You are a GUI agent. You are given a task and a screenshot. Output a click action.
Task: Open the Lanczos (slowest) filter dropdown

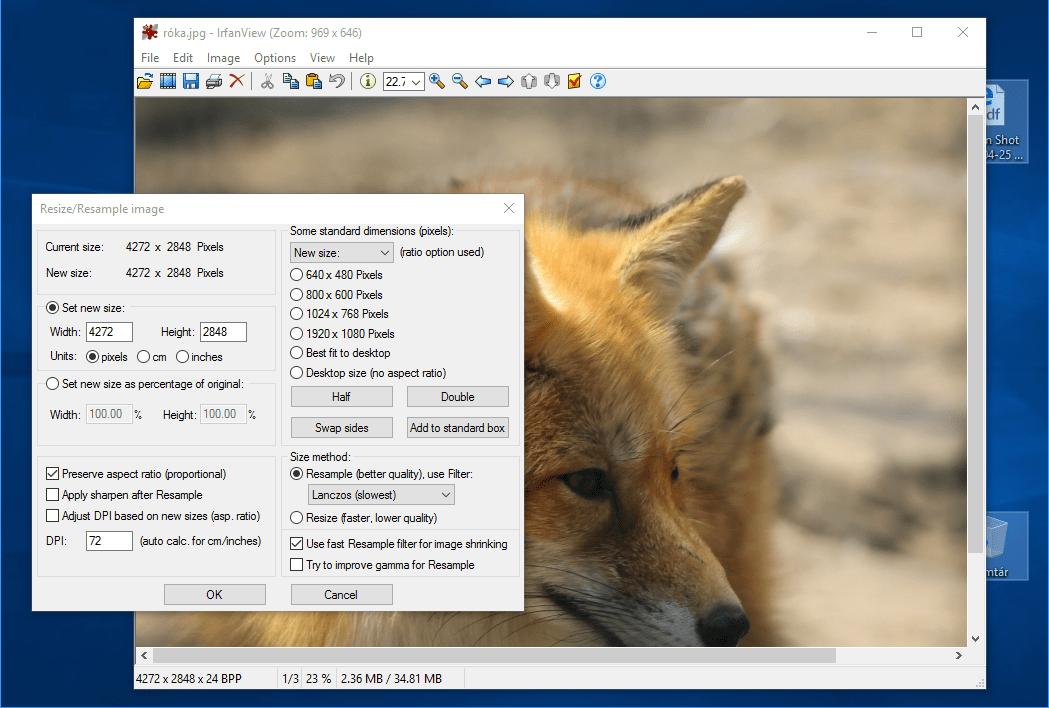381,495
